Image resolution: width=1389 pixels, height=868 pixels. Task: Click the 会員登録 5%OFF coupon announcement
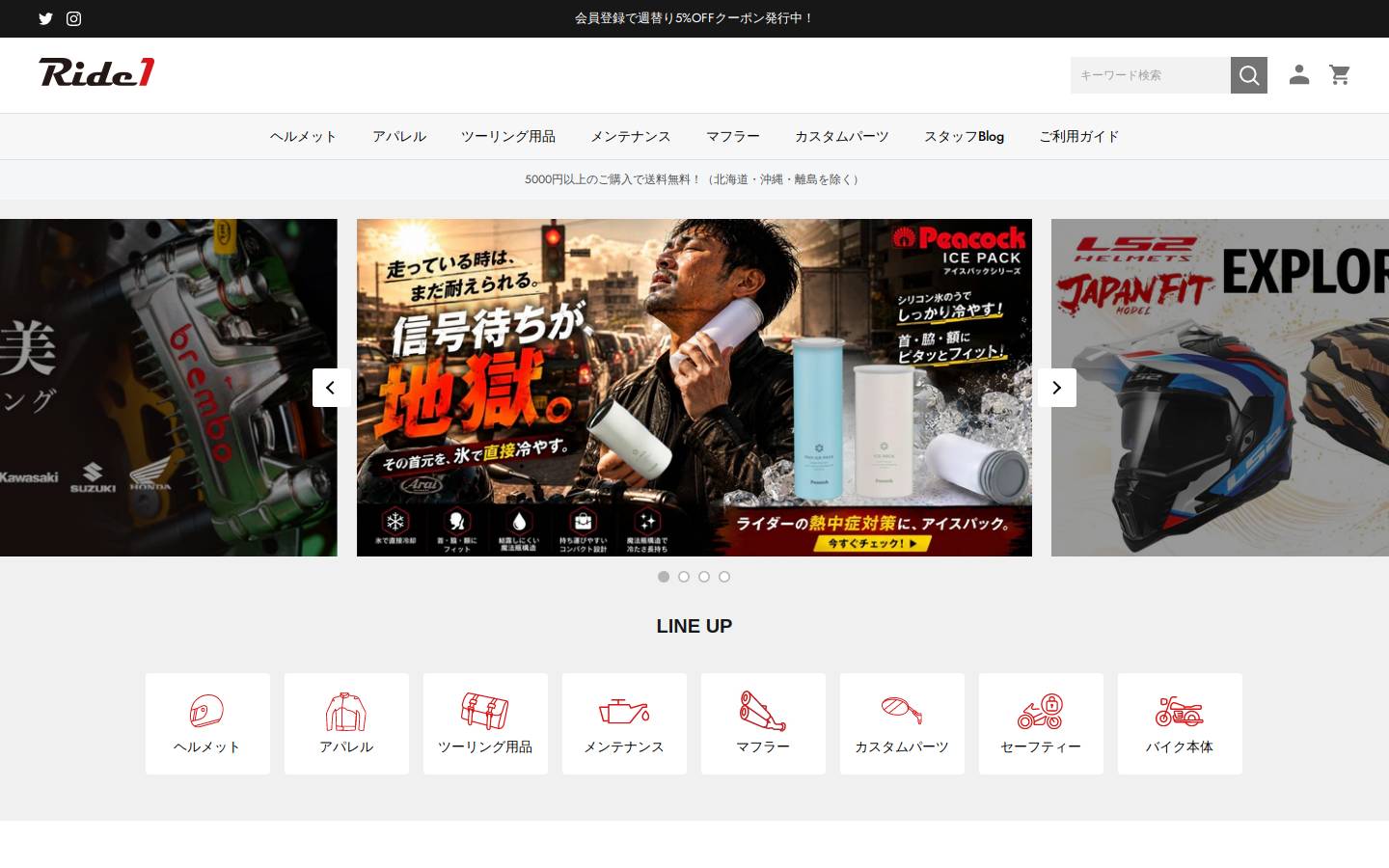tap(694, 18)
